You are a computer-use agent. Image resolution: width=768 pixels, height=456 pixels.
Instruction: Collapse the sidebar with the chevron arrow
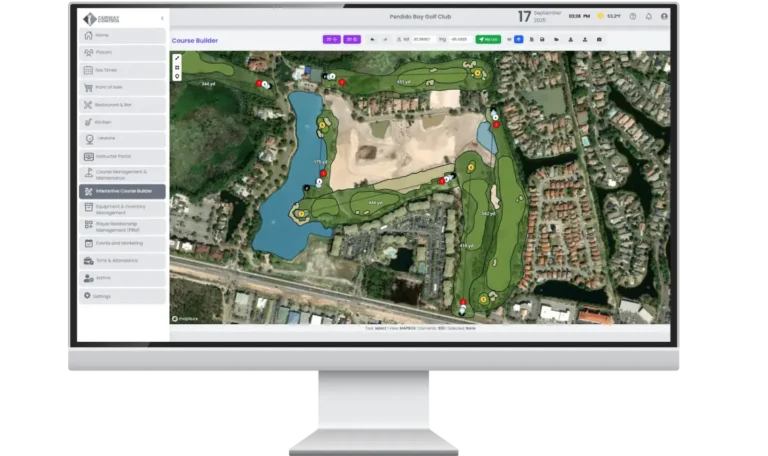coord(162,18)
